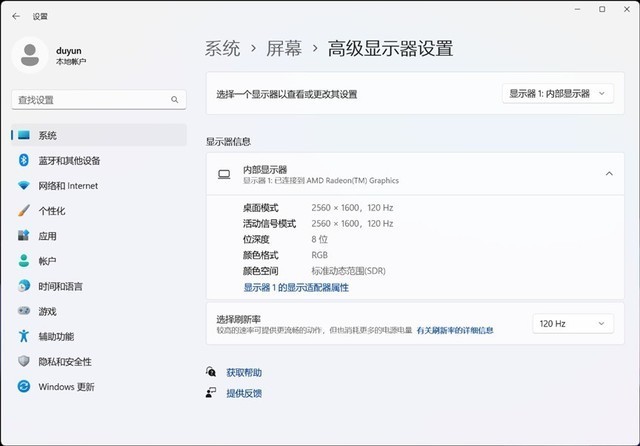The width and height of the screenshot is (640, 446).
Task: Open 有关刷新率的详细信息 link
Action: click(x=455, y=330)
